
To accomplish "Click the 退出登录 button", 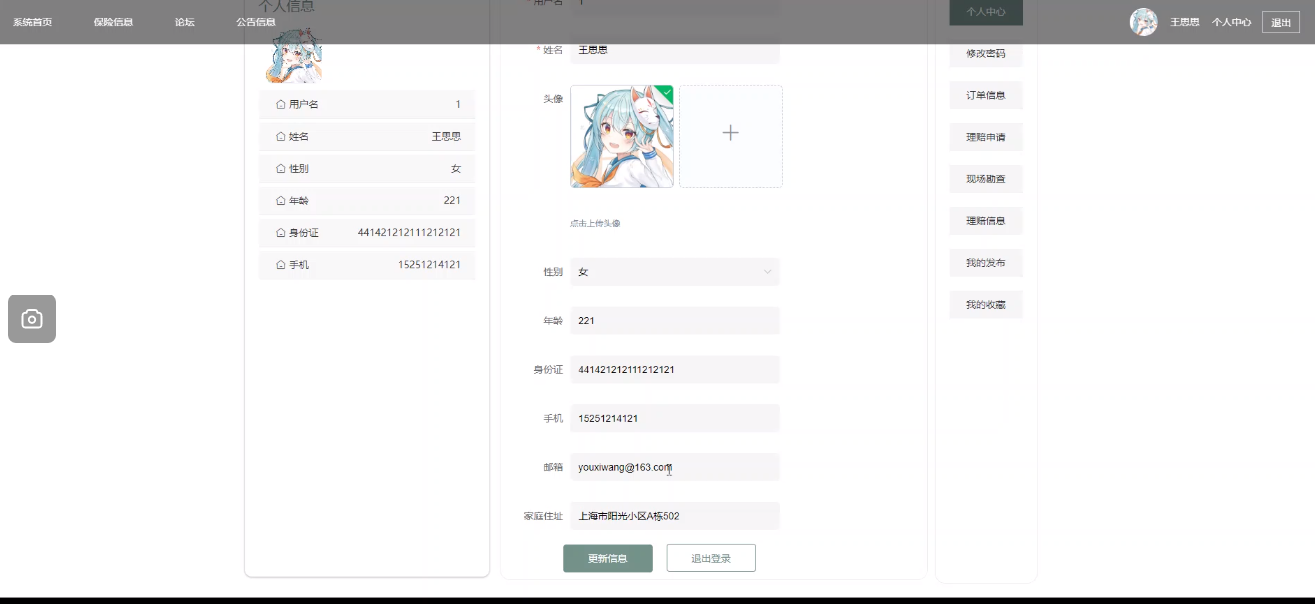I will click(x=711, y=558).
